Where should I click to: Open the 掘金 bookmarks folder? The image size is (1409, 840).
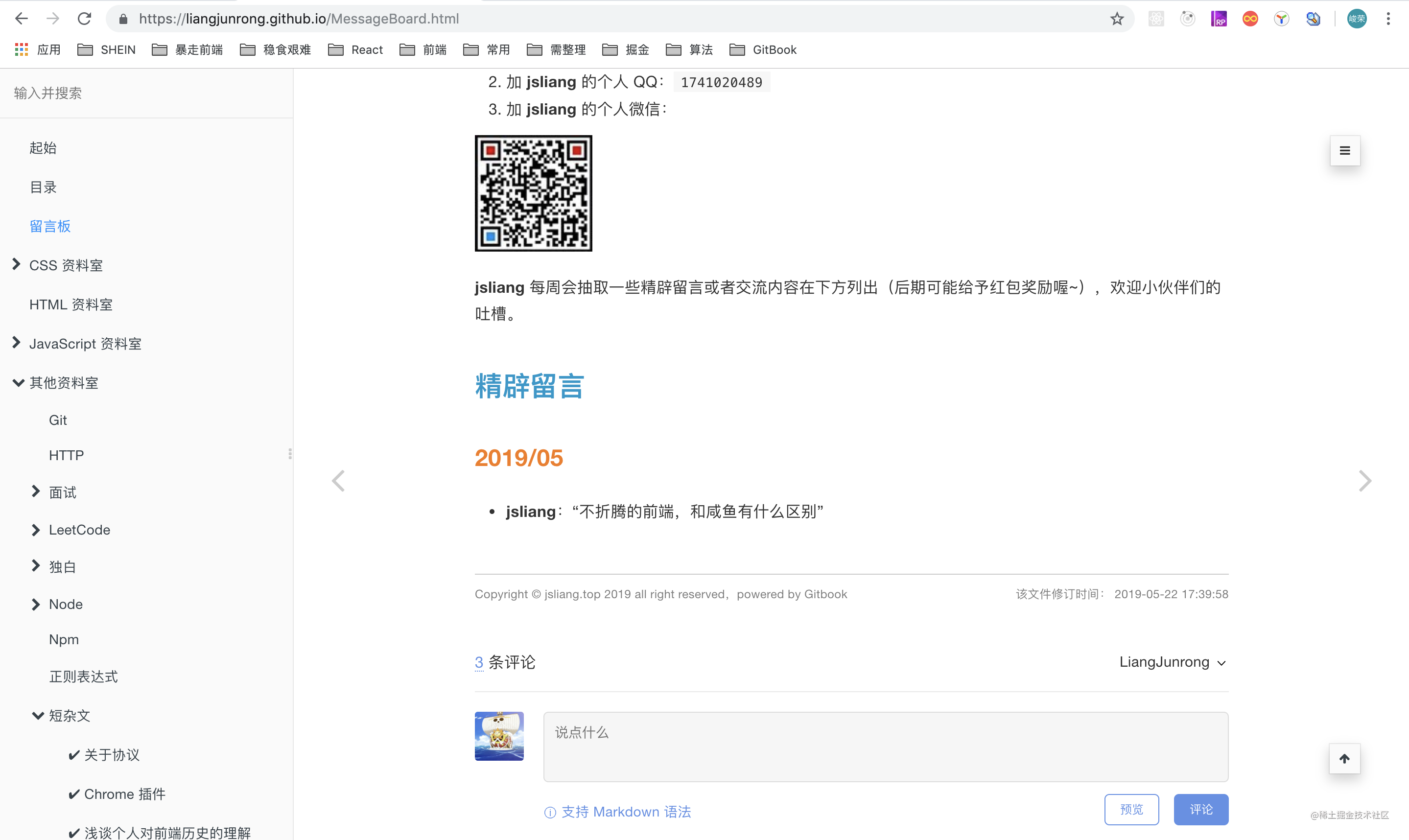pos(626,50)
